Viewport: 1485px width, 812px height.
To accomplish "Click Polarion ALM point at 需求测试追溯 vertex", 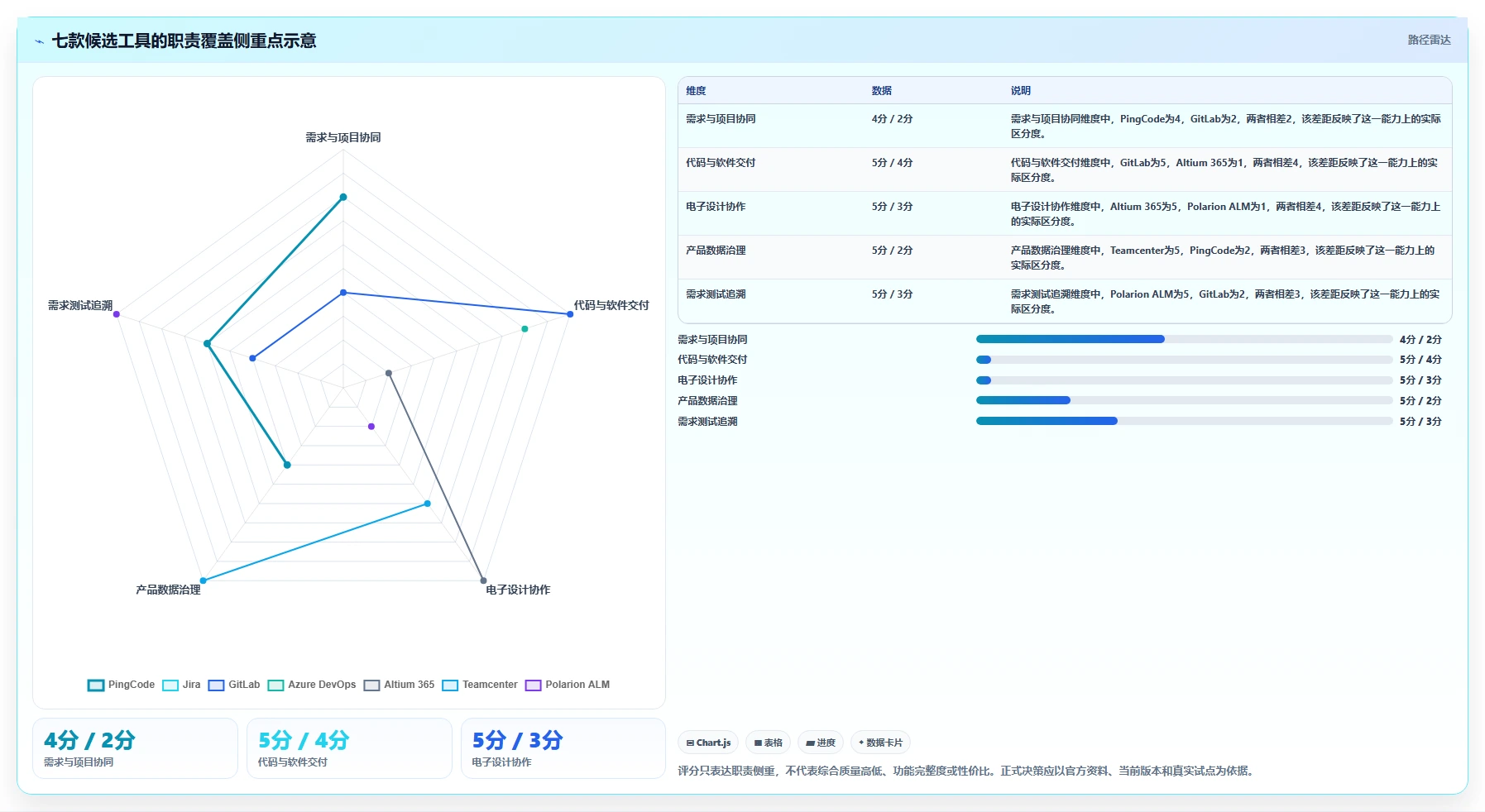I will point(117,314).
